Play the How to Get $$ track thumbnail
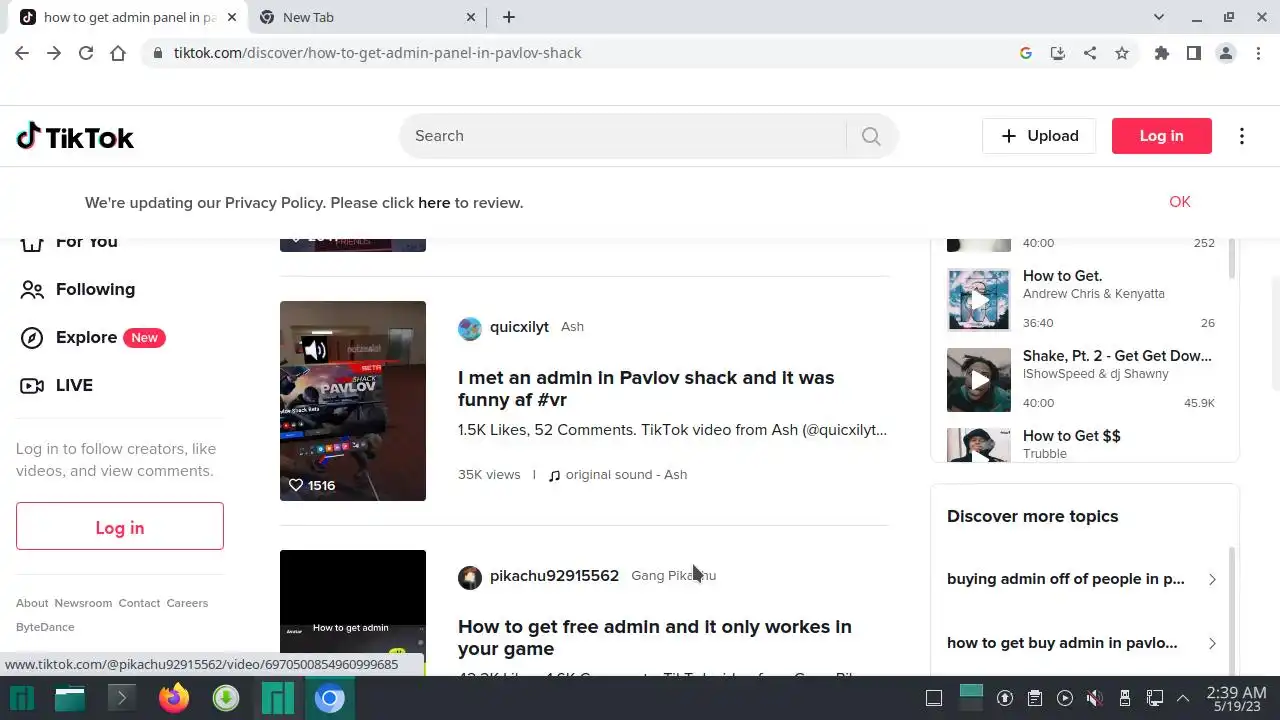The image size is (1280, 720). point(979,445)
